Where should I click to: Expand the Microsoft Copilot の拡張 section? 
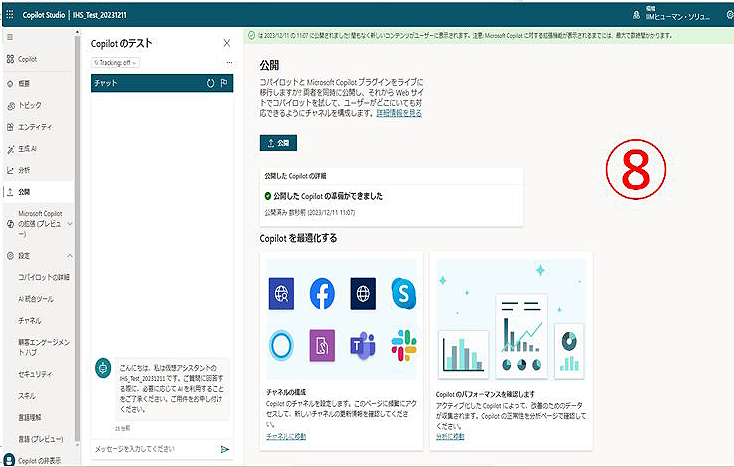(70, 224)
